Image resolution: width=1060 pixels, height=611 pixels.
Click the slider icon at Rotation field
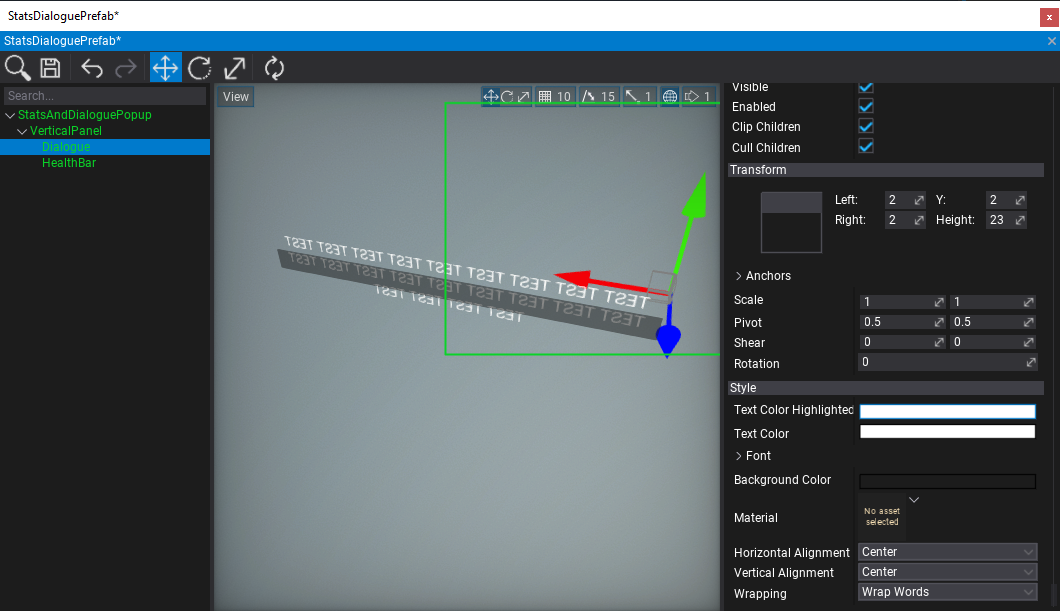click(1031, 363)
